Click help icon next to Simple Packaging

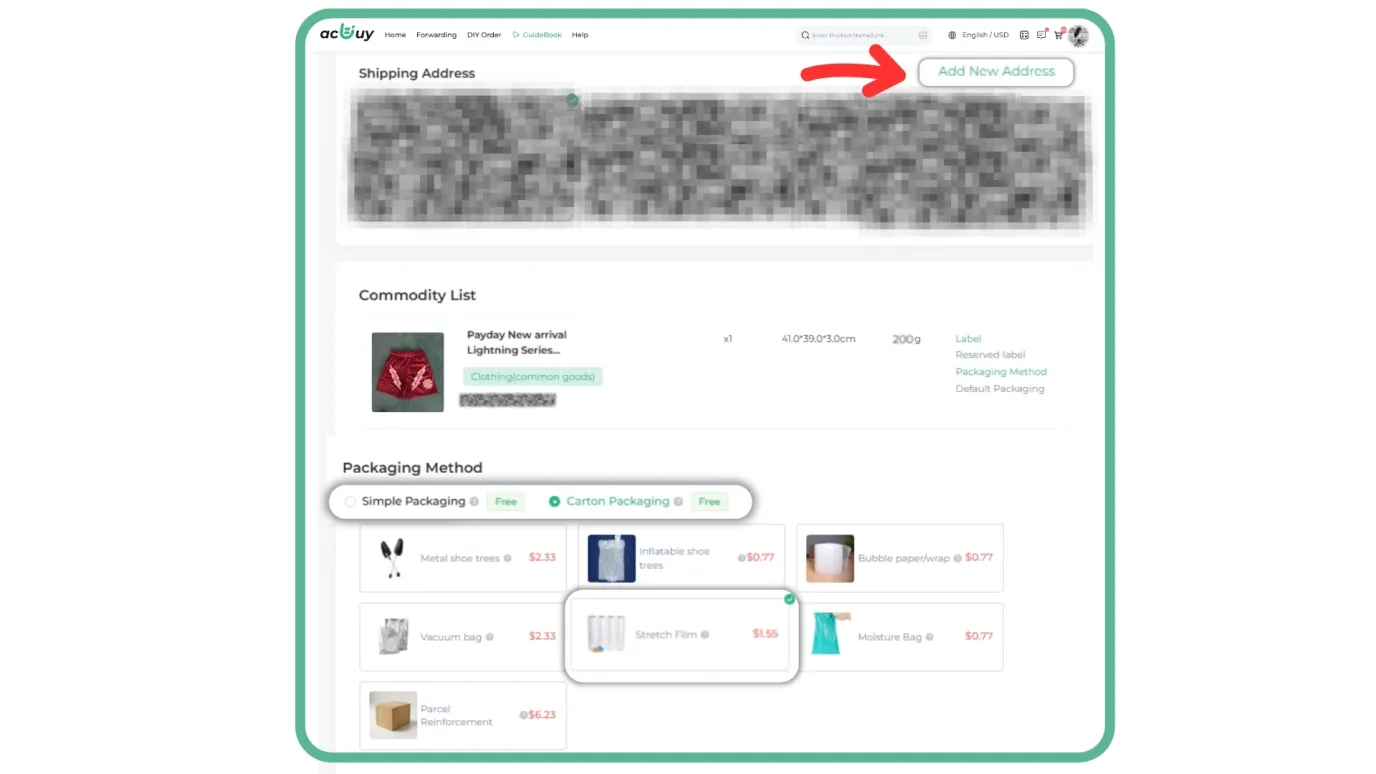click(x=474, y=502)
